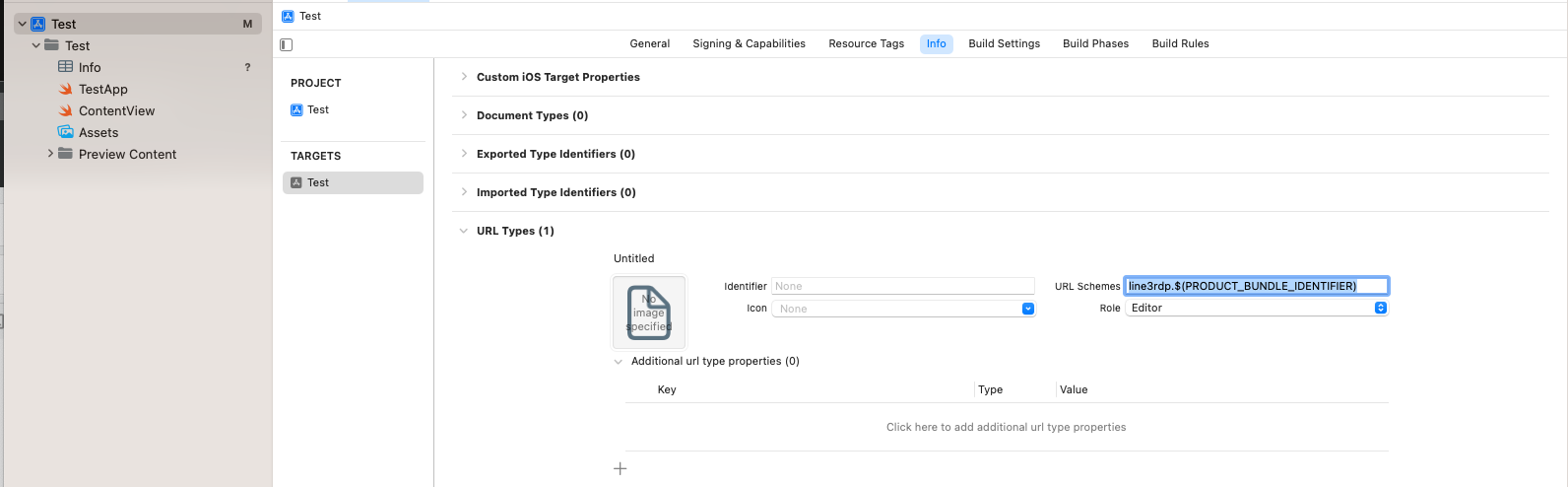Image resolution: width=1568 pixels, height=487 pixels.
Task: Click the Test app icon in breadcrumb bar
Action: (288, 16)
